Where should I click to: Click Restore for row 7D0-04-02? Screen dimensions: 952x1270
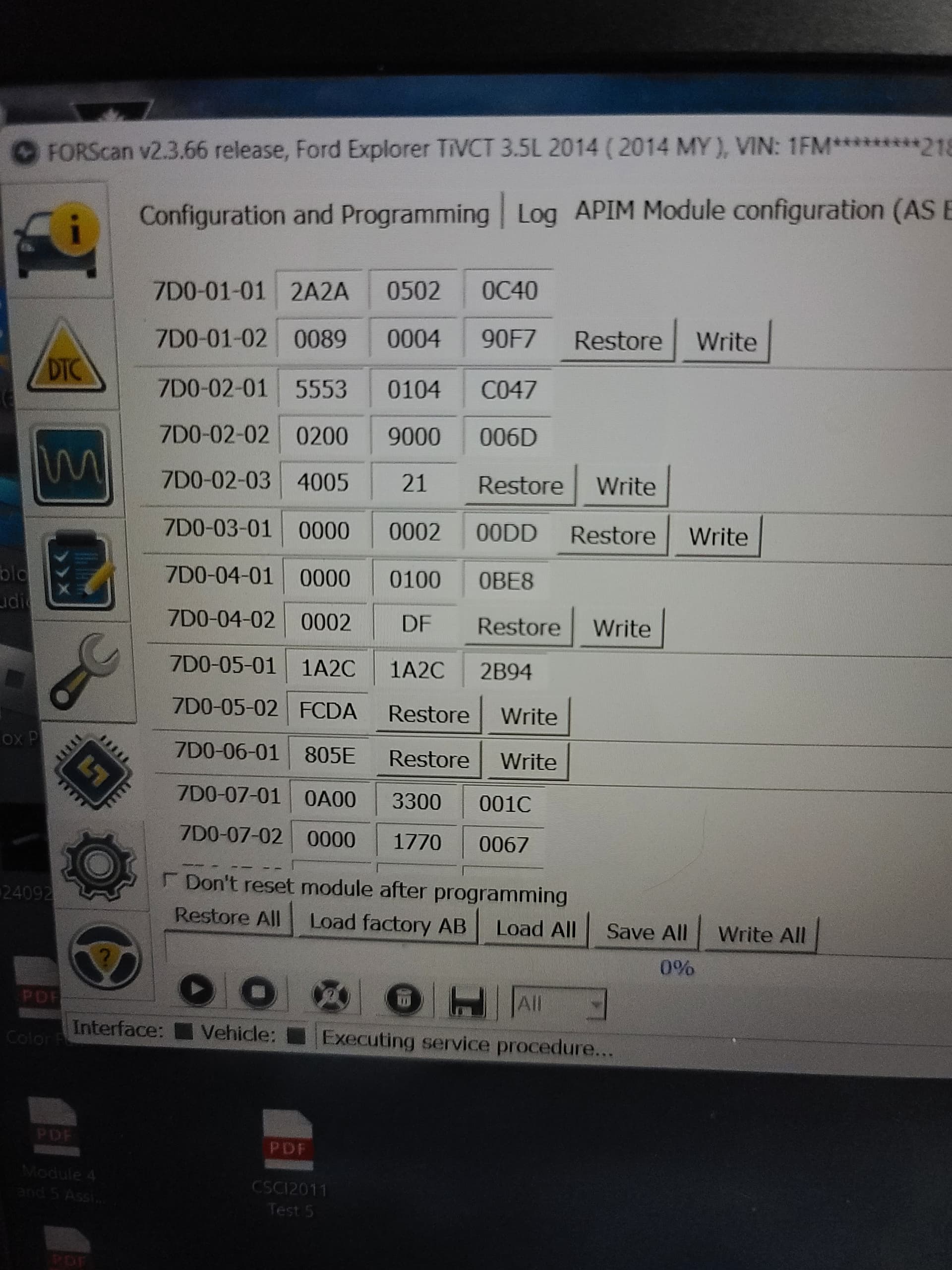tap(519, 627)
